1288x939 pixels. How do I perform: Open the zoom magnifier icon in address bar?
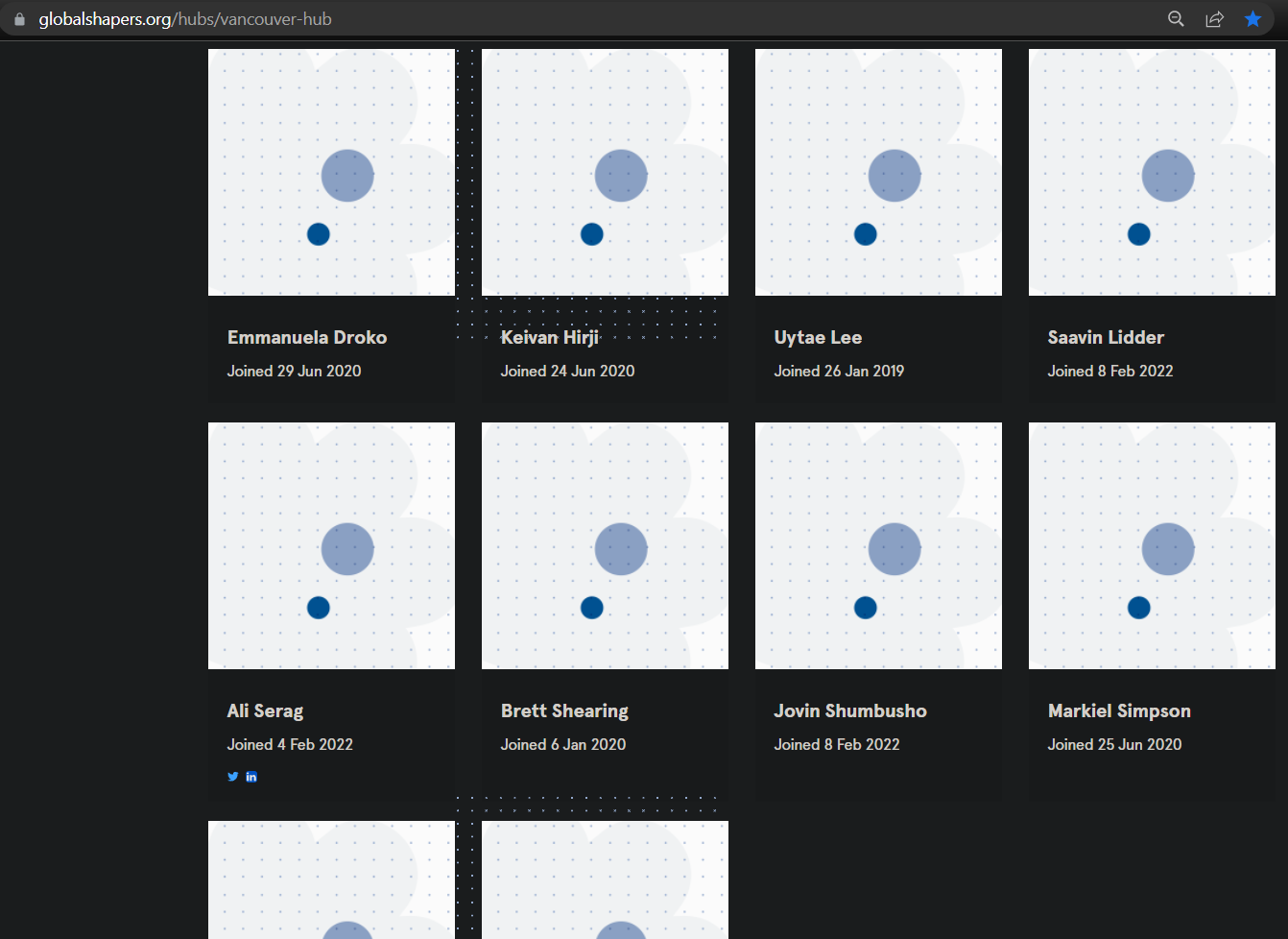pyautogui.click(x=1176, y=19)
